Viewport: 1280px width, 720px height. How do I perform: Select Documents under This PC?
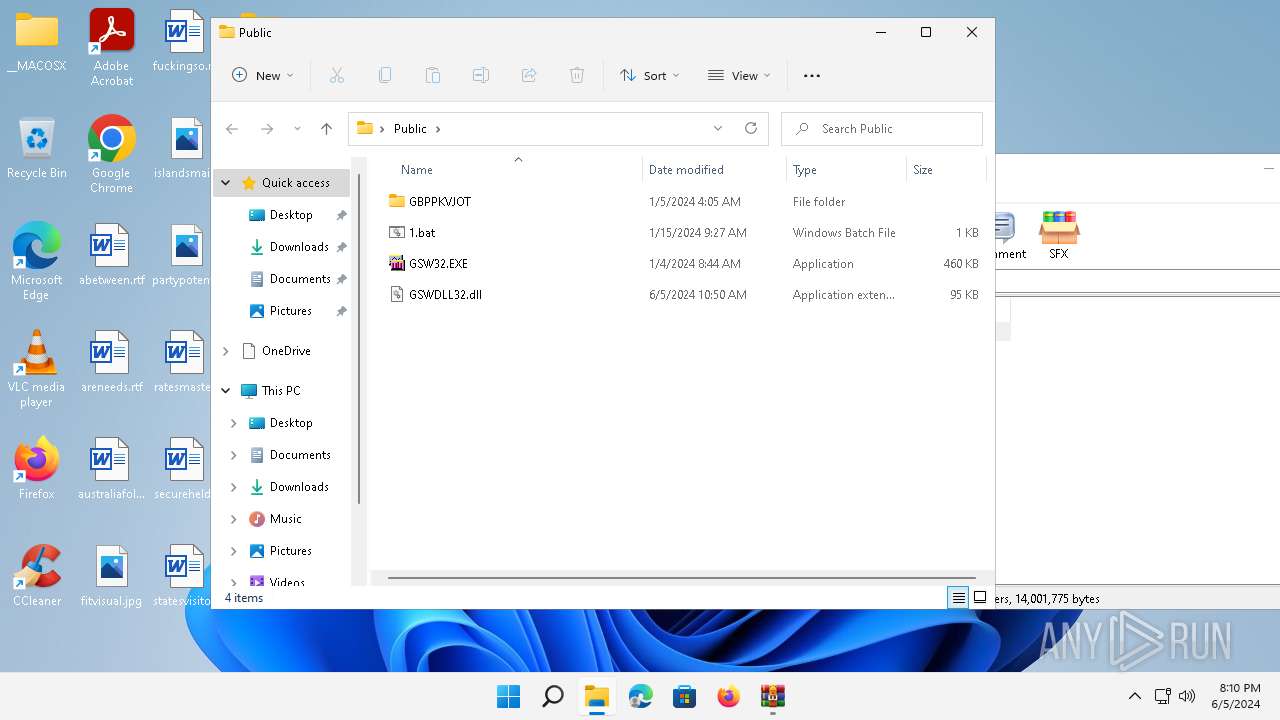[300, 455]
